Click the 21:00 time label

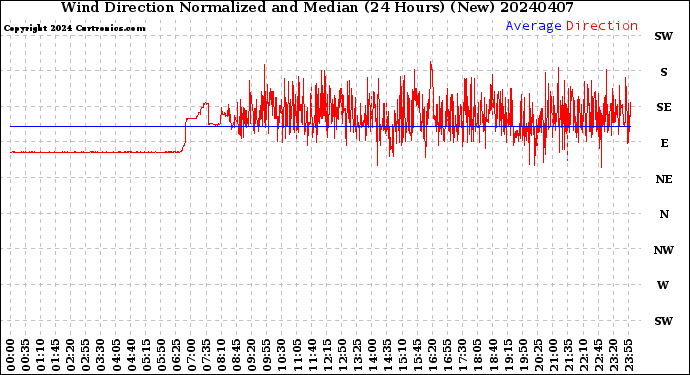coord(553,355)
